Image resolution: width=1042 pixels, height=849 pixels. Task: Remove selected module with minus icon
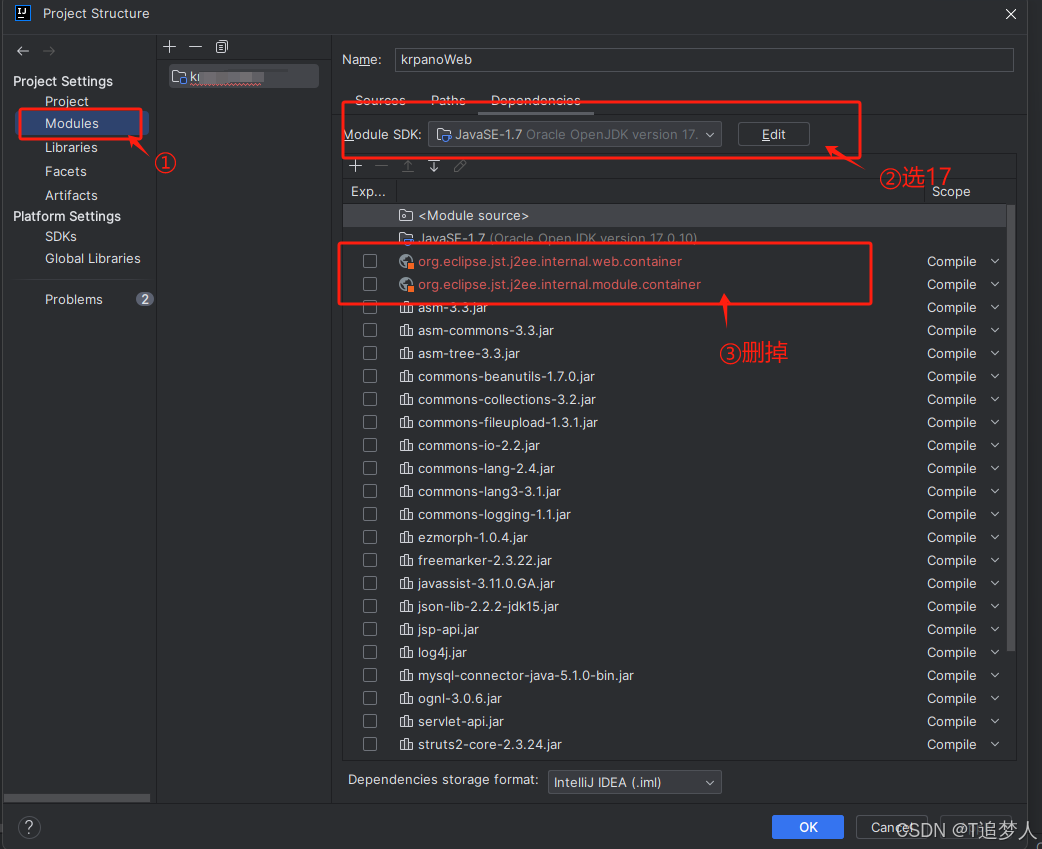click(195, 47)
